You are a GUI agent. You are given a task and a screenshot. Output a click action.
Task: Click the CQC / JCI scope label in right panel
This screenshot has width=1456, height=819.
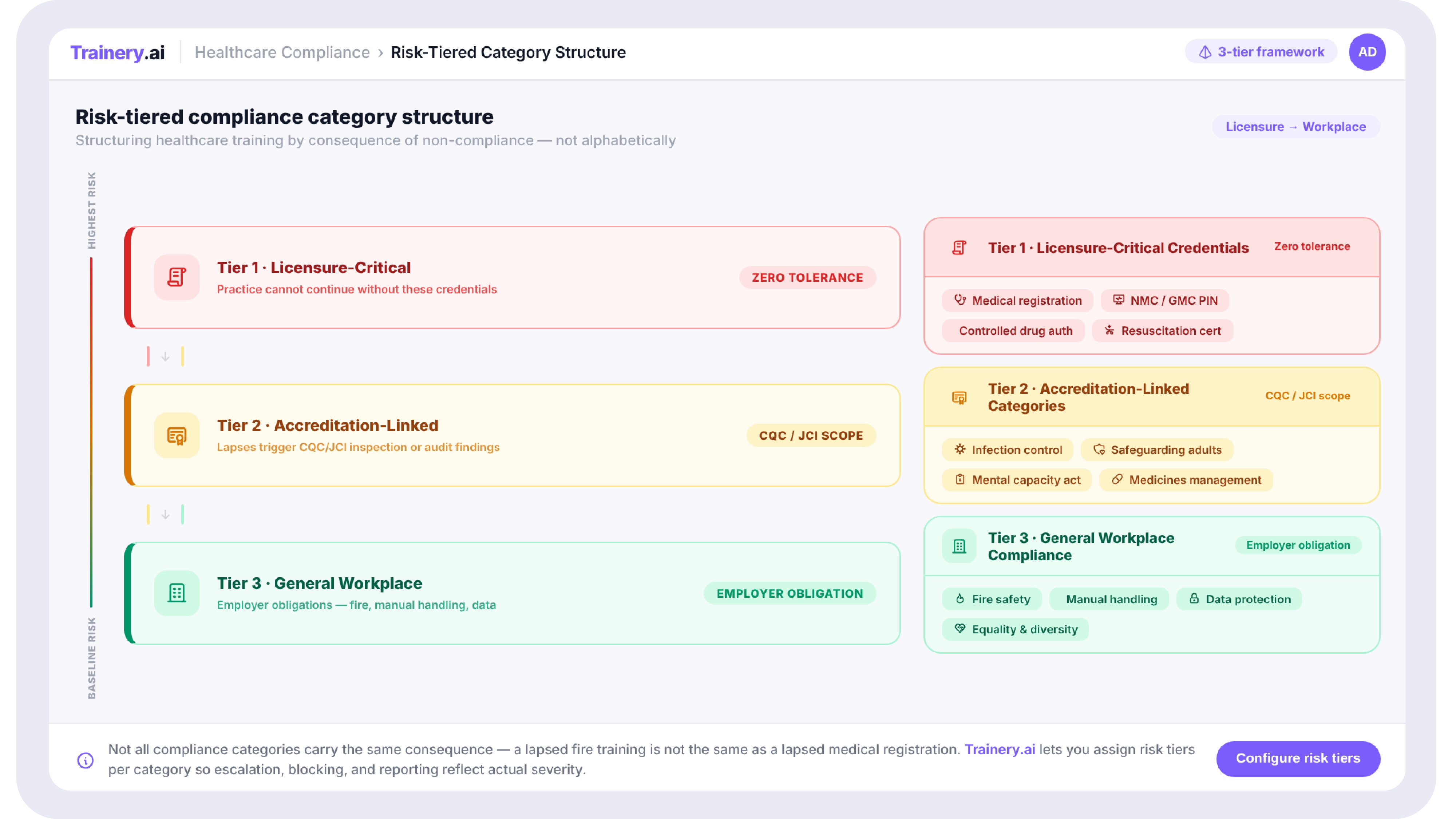(x=1307, y=396)
